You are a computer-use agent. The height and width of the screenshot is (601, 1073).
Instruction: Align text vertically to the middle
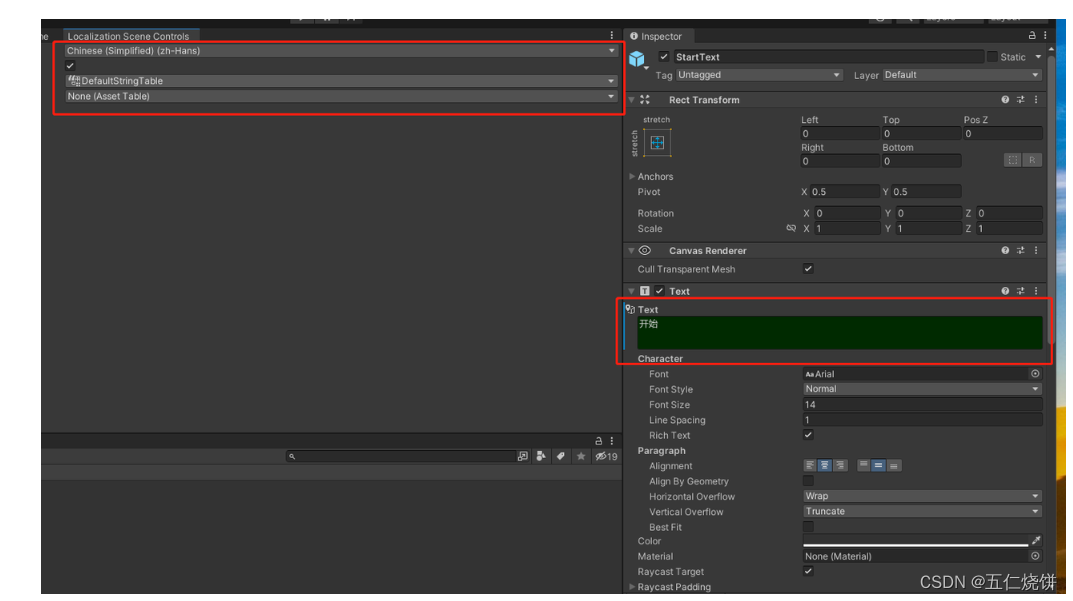tap(878, 465)
